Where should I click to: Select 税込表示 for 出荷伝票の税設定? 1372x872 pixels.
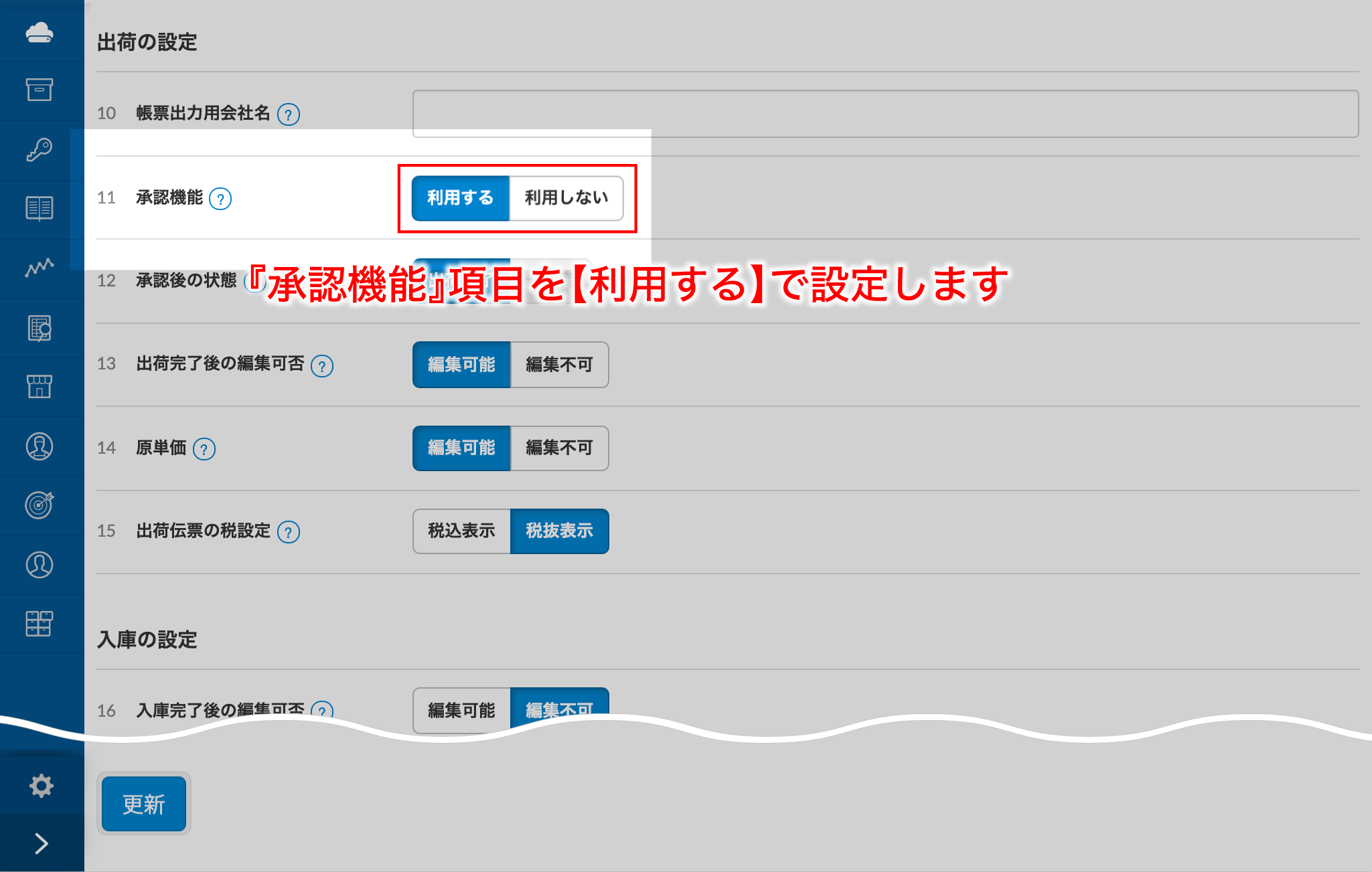(461, 531)
